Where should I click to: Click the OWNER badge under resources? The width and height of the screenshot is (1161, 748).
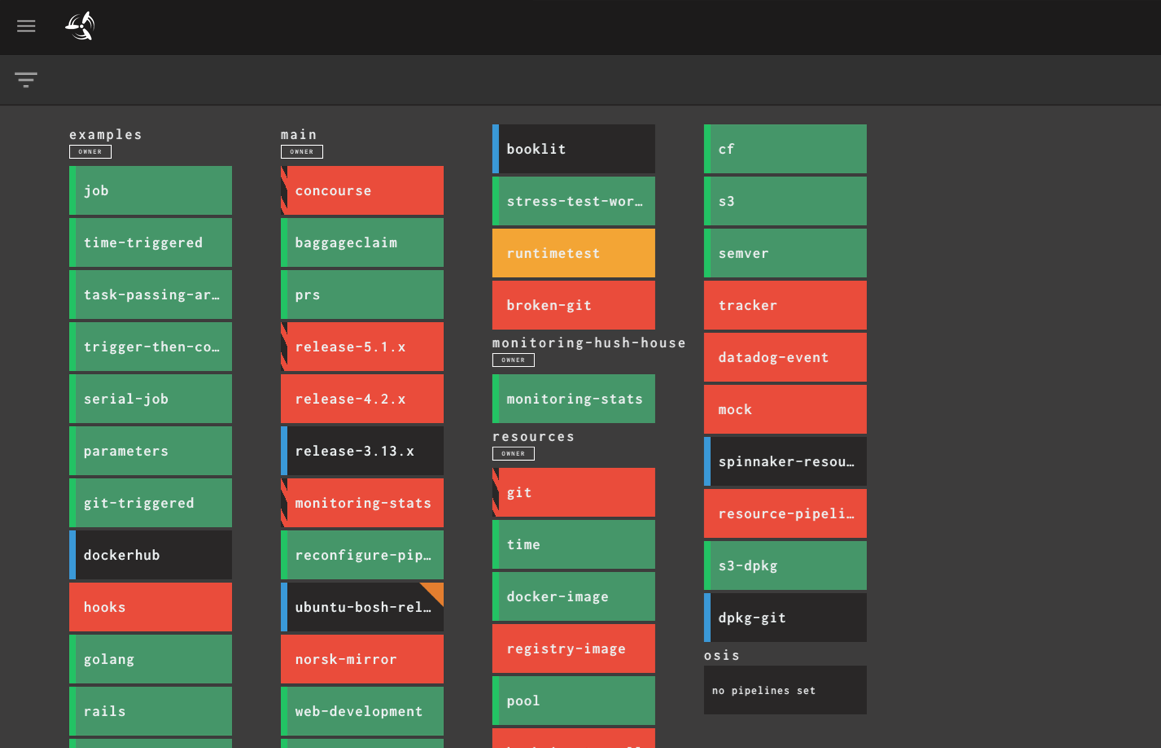(x=513, y=453)
